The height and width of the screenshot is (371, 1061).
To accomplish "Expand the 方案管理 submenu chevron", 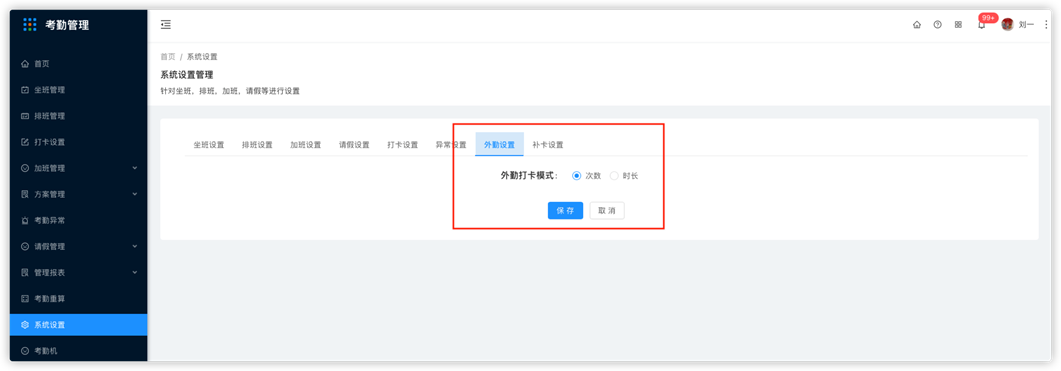I will (135, 194).
